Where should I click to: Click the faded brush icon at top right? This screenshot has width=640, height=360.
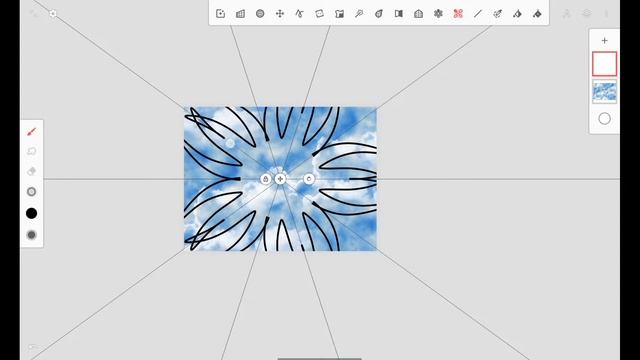567,13
